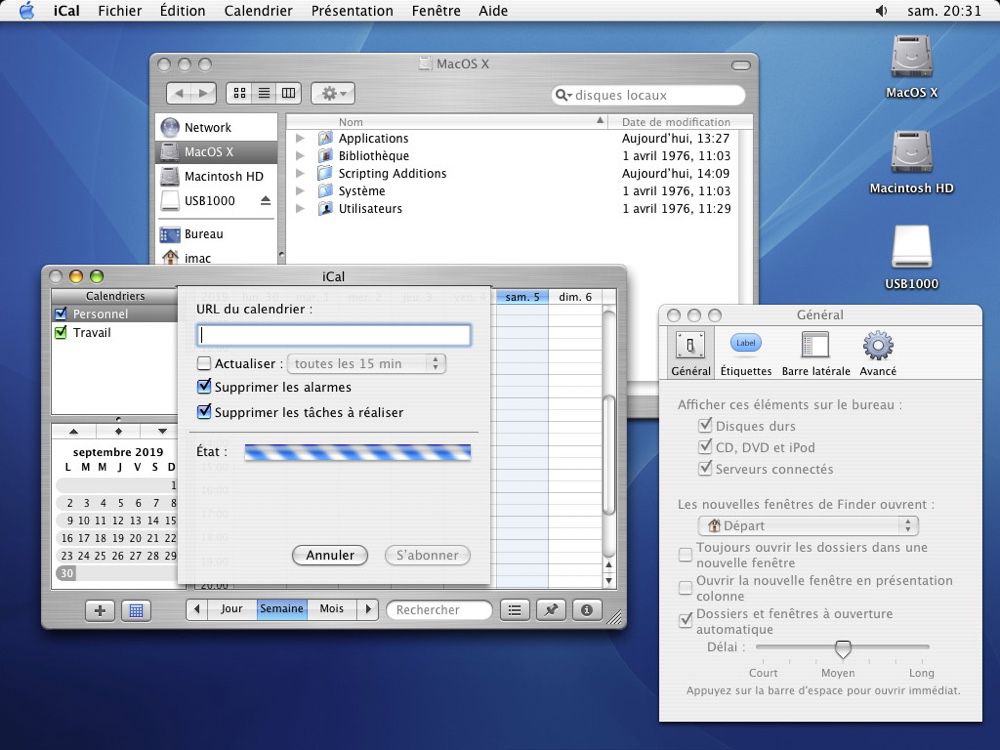Uncheck Supprimer les tâches à réaliser
Screen dimensions: 1000x750
[x=204, y=411]
